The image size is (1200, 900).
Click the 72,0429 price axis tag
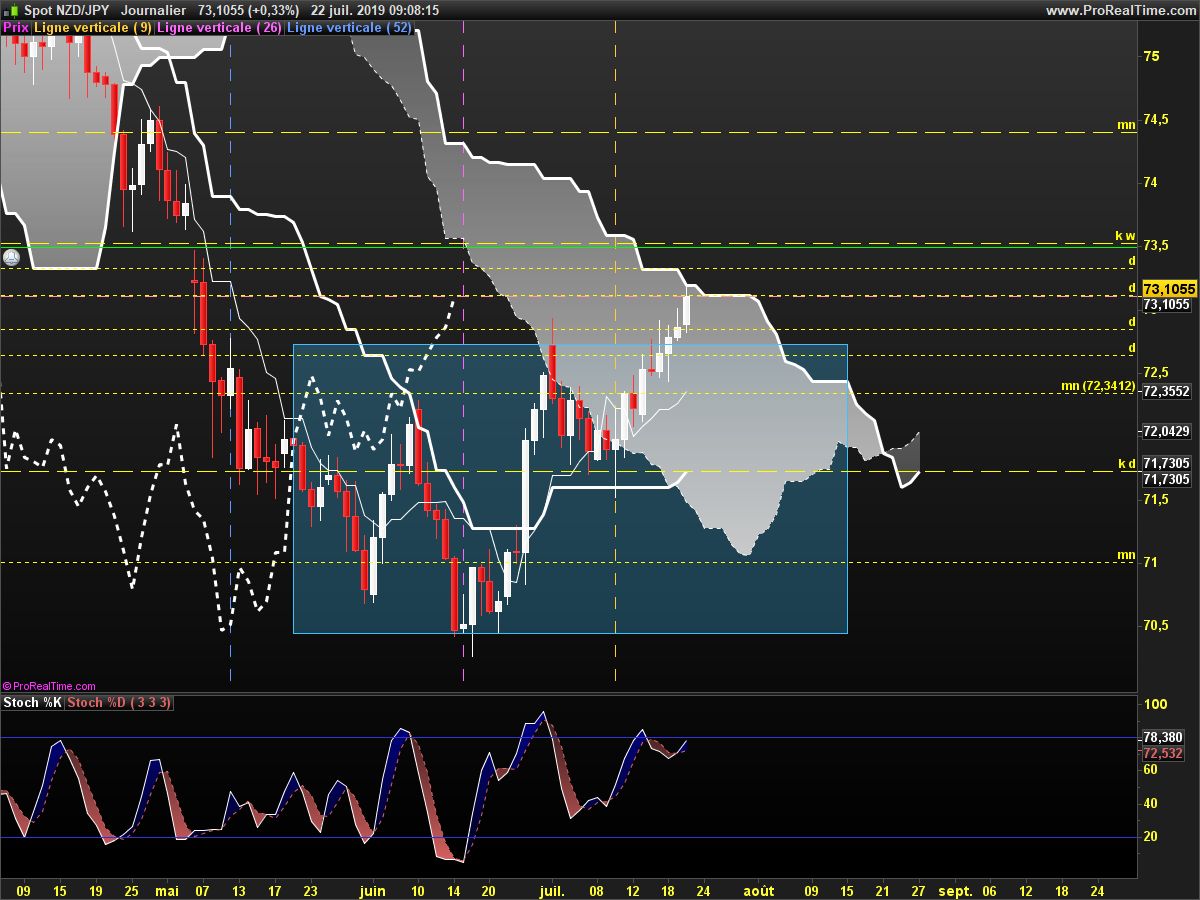click(1166, 431)
